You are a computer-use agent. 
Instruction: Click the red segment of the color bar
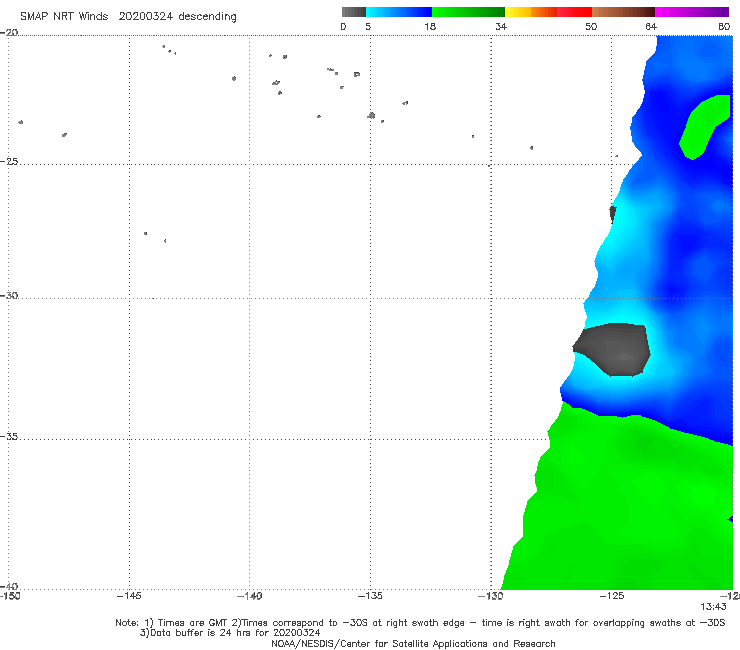point(574,12)
